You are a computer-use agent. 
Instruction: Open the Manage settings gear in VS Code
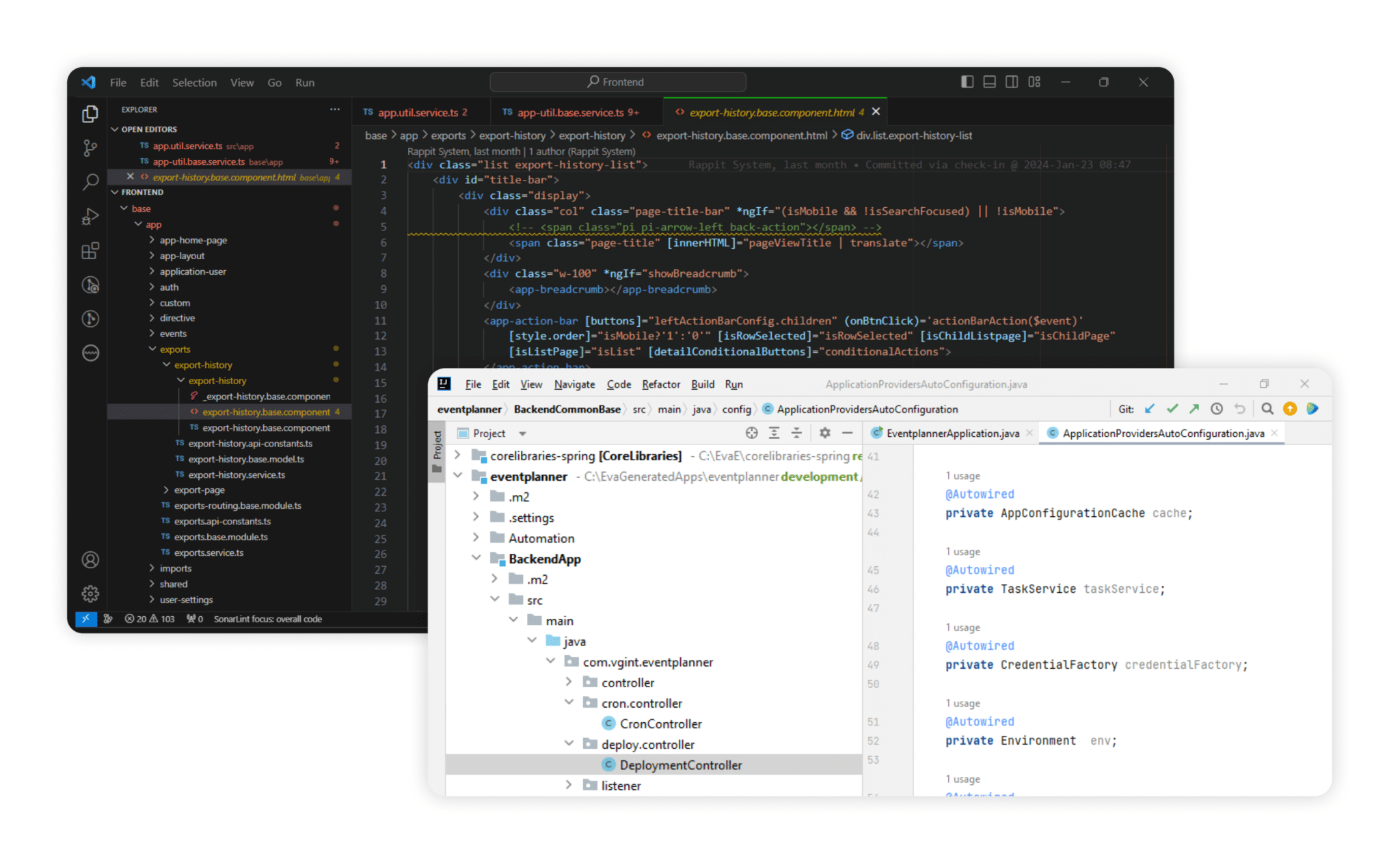pos(90,594)
